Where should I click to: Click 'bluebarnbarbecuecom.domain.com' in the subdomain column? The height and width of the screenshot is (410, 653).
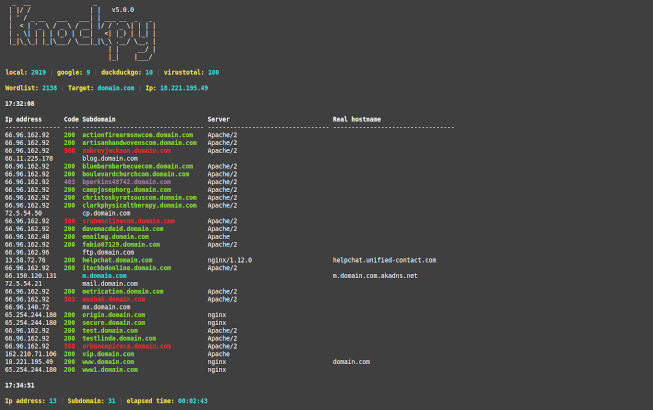pos(137,166)
